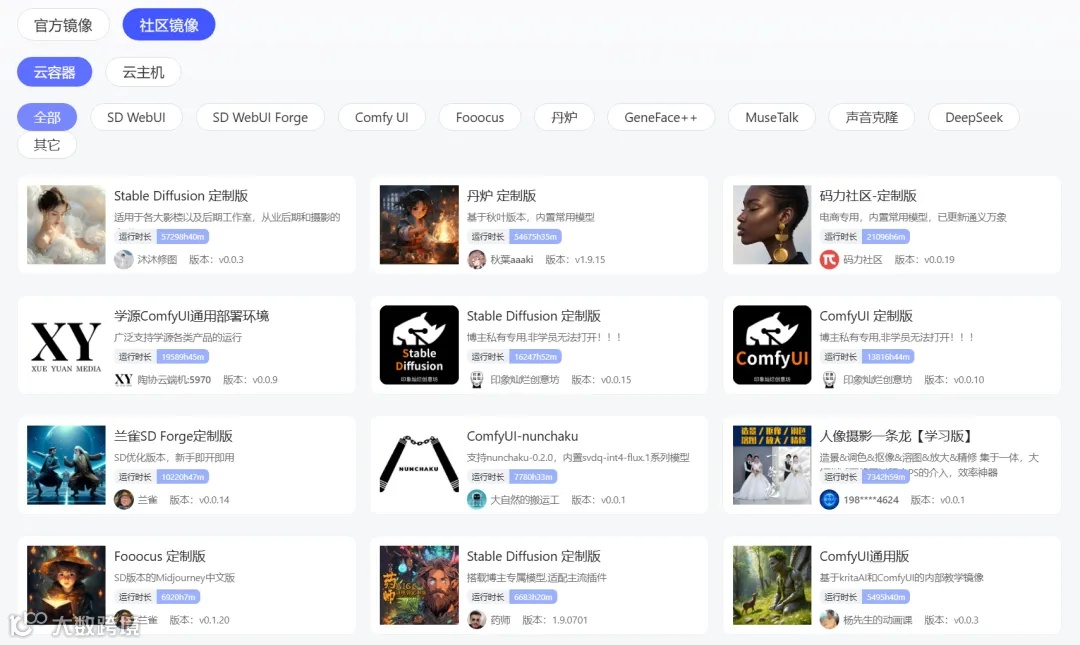
Task: Click the 沐沐修图 author avatar
Action: tap(124, 259)
